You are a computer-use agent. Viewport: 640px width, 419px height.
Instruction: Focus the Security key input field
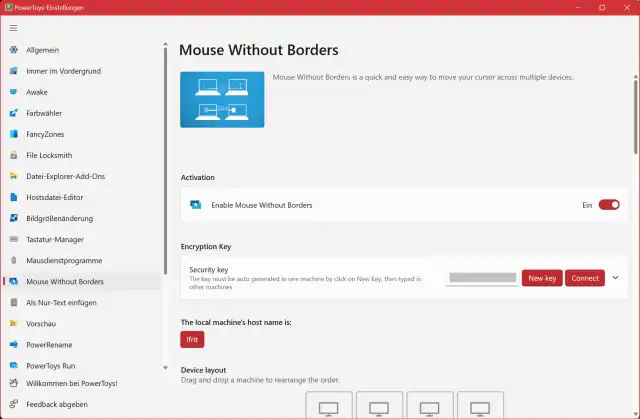pyautogui.click(x=482, y=278)
